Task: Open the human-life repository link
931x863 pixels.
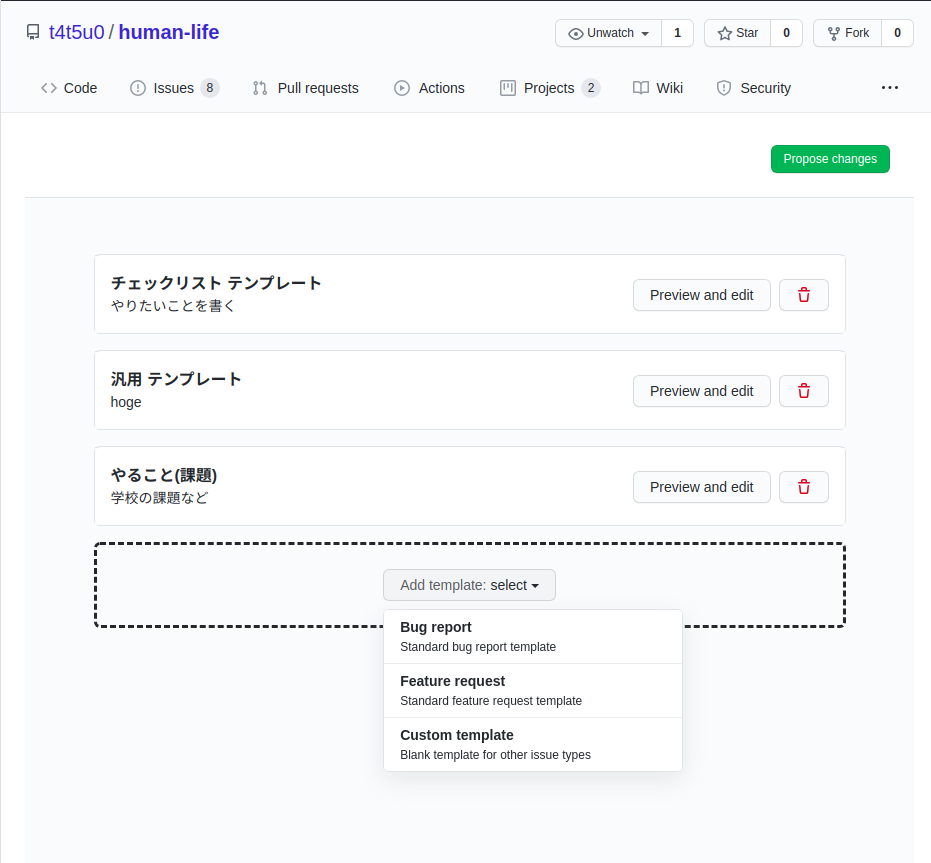Action: click(x=169, y=32)
